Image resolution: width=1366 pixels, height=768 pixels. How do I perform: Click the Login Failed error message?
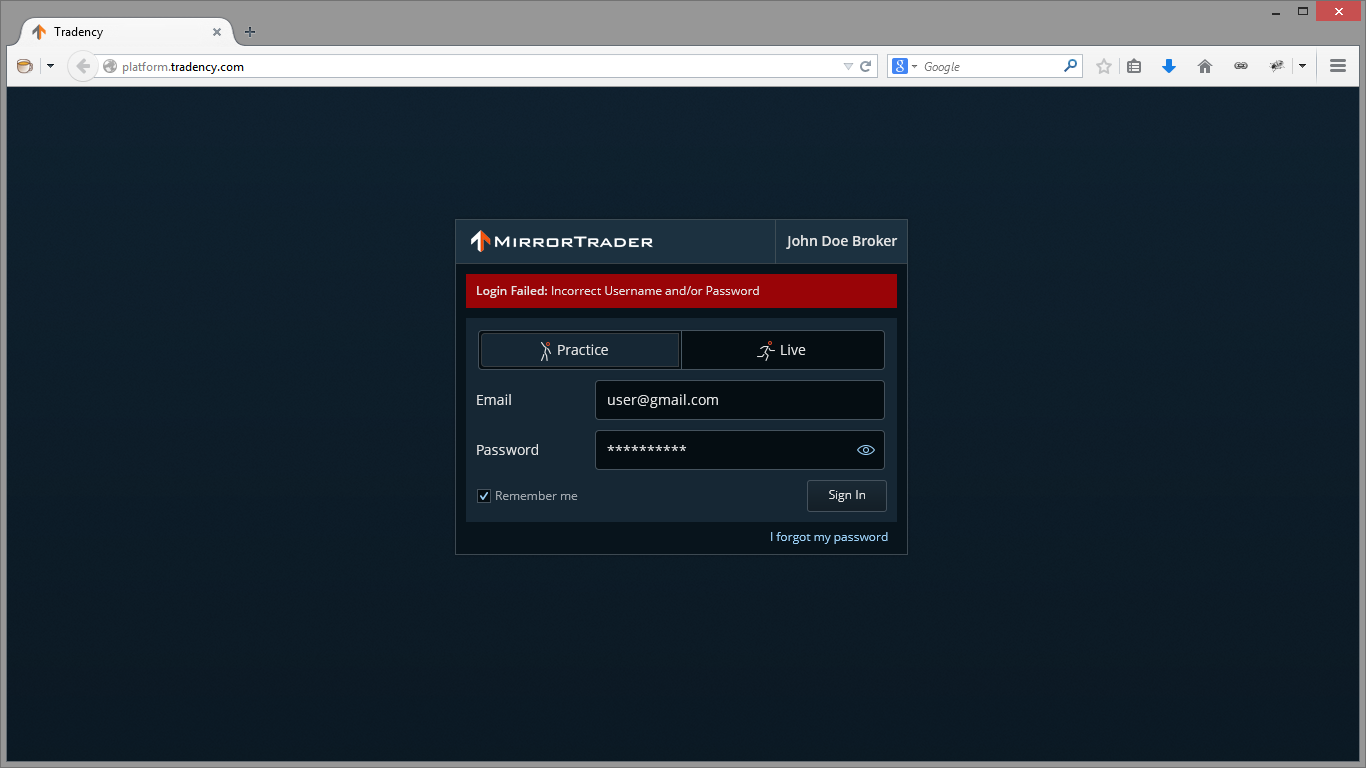point(681,291)
